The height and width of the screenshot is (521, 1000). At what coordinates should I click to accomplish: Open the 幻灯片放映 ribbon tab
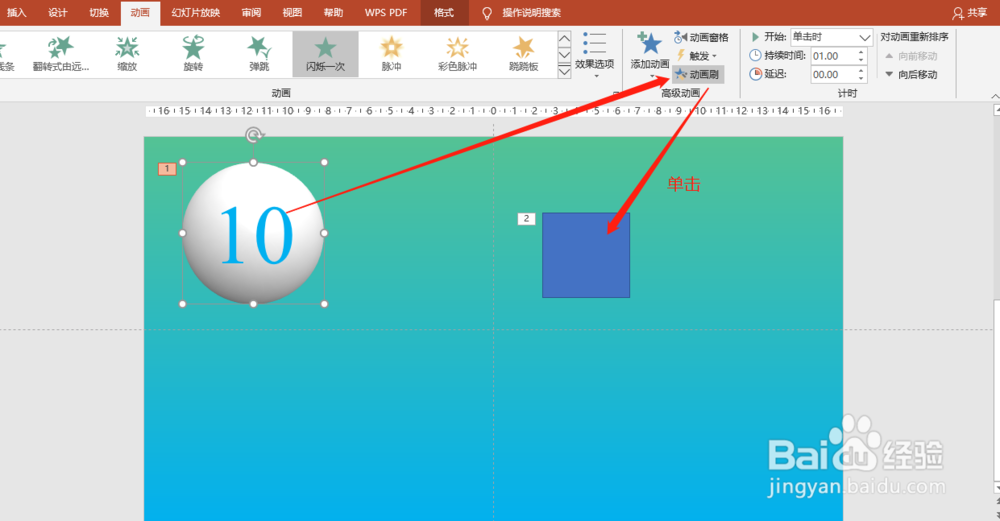(195, 13)
